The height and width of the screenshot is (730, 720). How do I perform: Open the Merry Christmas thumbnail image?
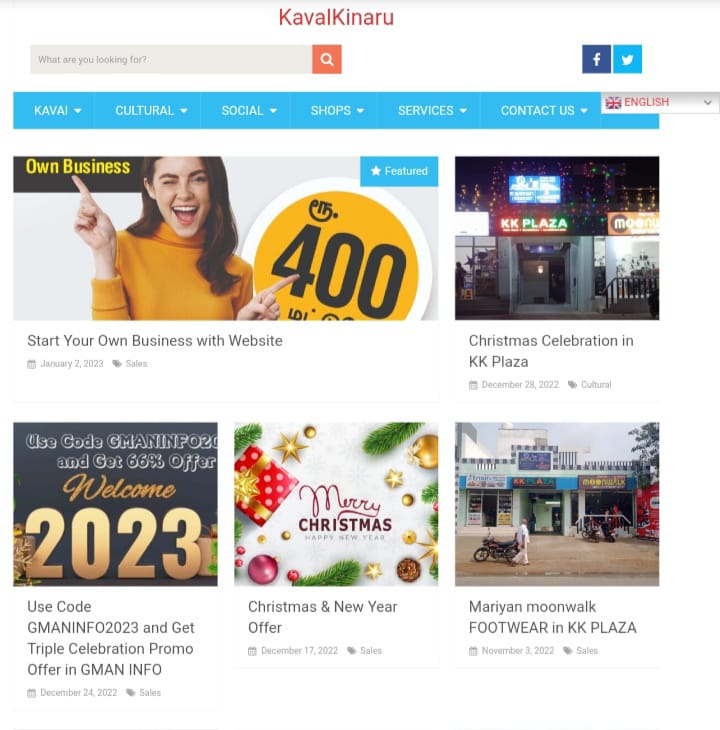(336, 504)
